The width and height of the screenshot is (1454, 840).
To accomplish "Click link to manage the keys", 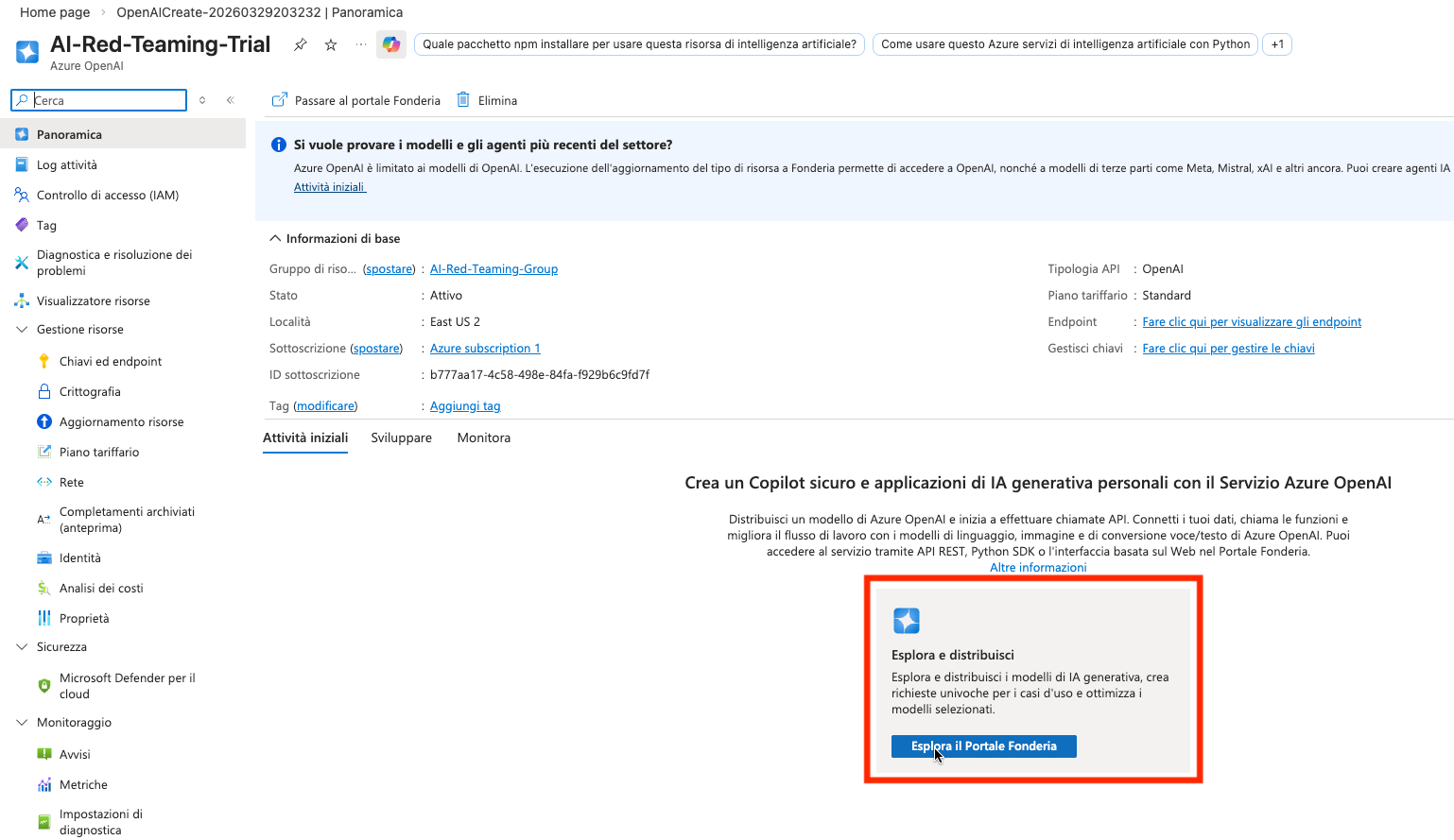I will pos(1228,349).
